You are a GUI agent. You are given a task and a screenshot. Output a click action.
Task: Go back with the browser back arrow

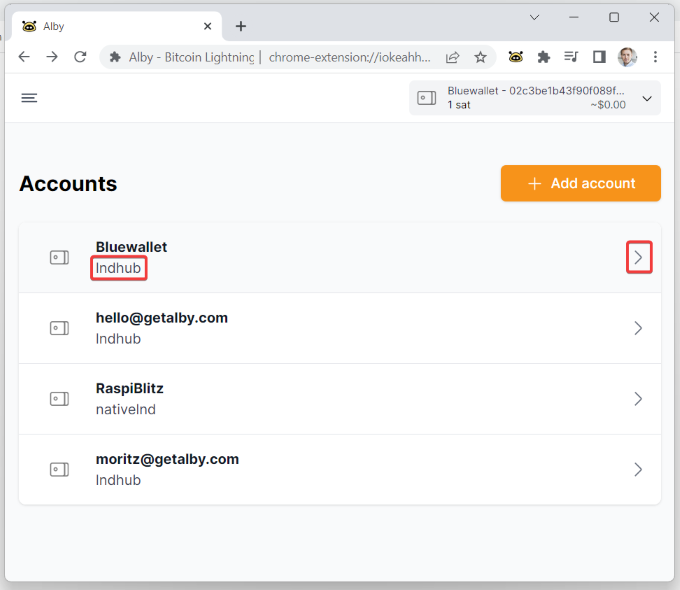point(24,57)
